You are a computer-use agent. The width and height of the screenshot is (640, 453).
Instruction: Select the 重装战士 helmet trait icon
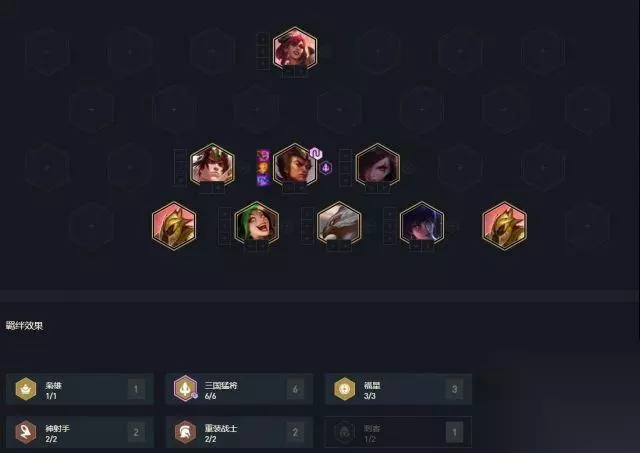(x=185, y=432)
